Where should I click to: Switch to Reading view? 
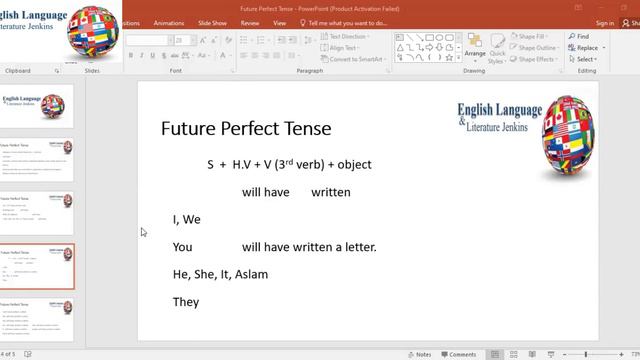click(x=532, y=354)
